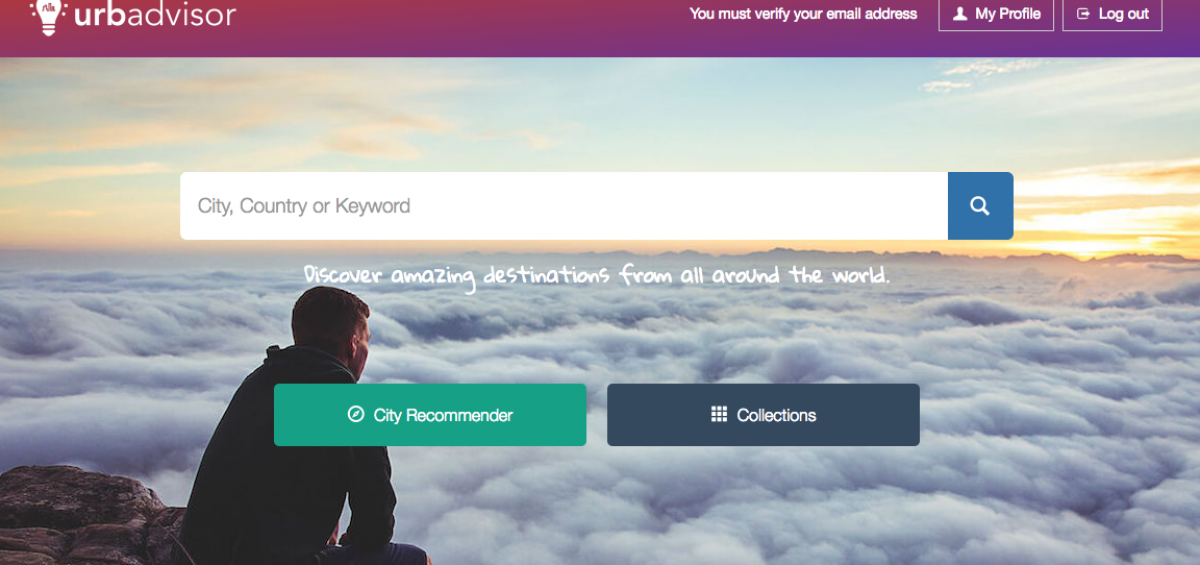Click the verify your email address notice
The width and height of the screenshot is (1200, 565).
click(x=803, y=14)
